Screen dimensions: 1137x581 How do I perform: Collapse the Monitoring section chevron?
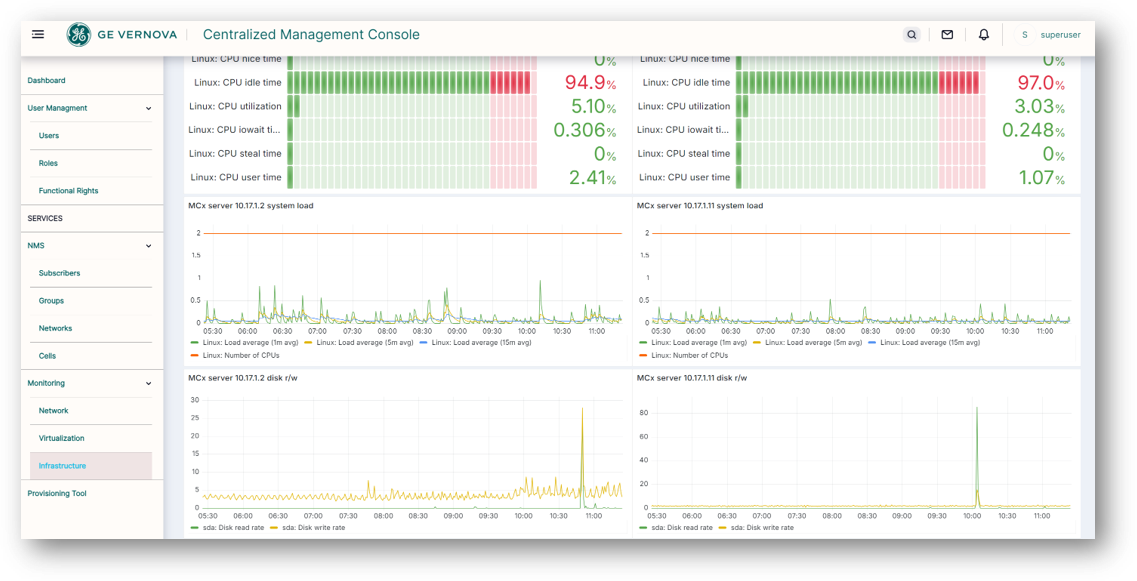pos(148,383)
